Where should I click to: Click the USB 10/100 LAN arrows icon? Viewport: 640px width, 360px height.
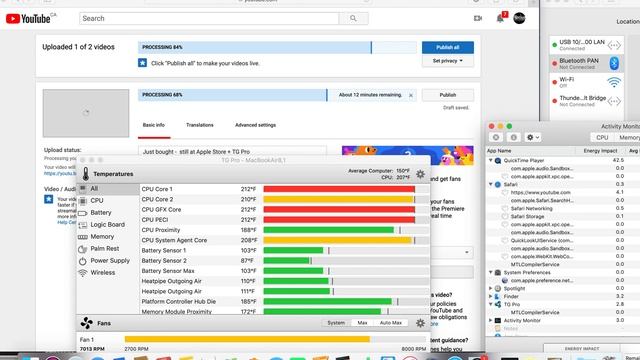(614, 45)
